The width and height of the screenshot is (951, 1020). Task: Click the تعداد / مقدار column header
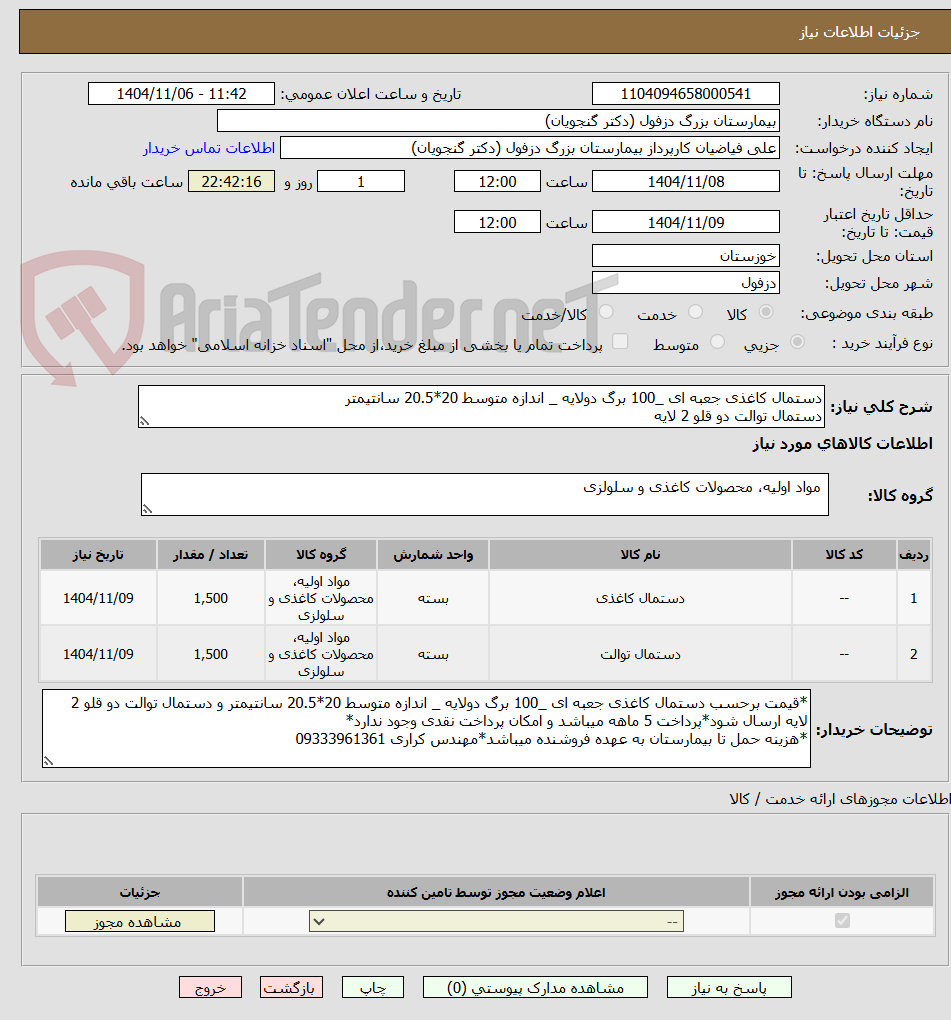click(x=210, y=555)
